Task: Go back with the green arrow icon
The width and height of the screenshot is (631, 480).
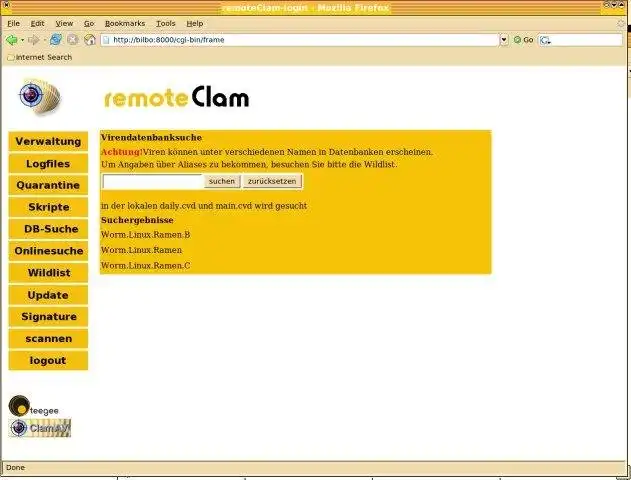Action: point(11,40)
